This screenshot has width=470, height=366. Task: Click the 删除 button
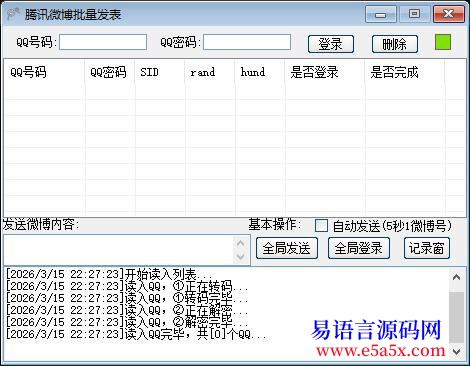click(395, 44)
